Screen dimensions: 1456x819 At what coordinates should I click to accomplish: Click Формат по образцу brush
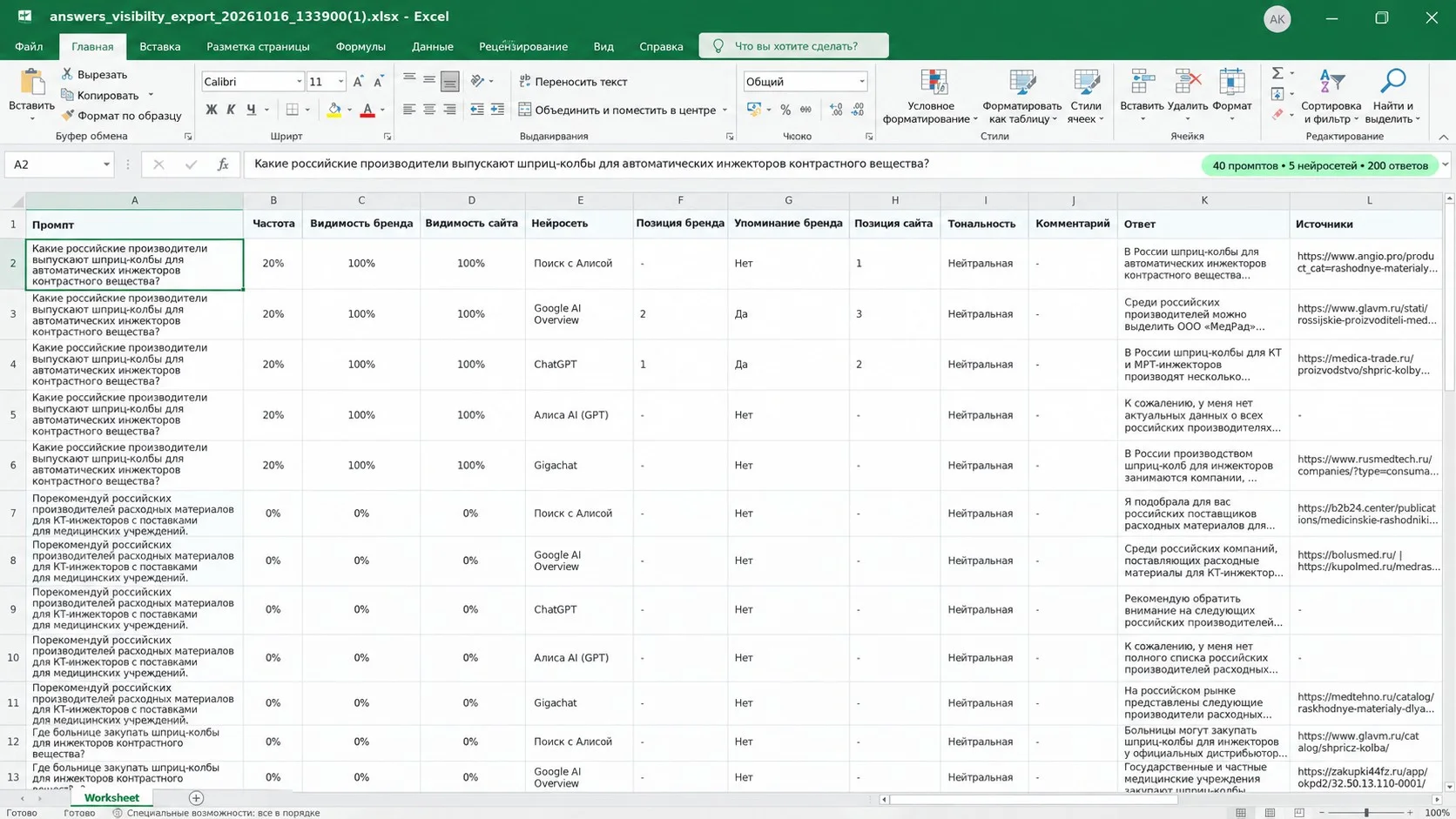(67, 115)
